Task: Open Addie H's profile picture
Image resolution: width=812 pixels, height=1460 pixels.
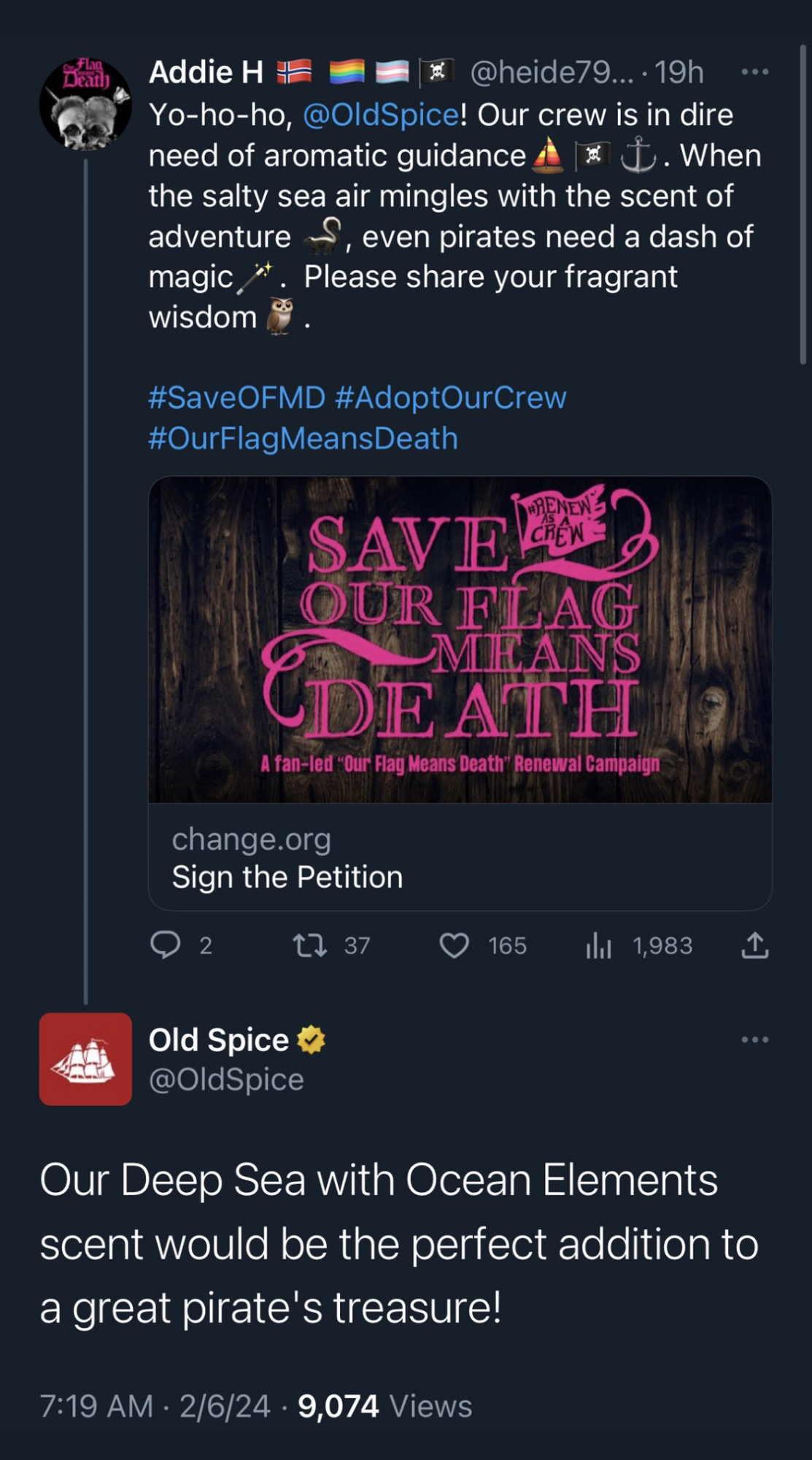Action: click(85, 104)
